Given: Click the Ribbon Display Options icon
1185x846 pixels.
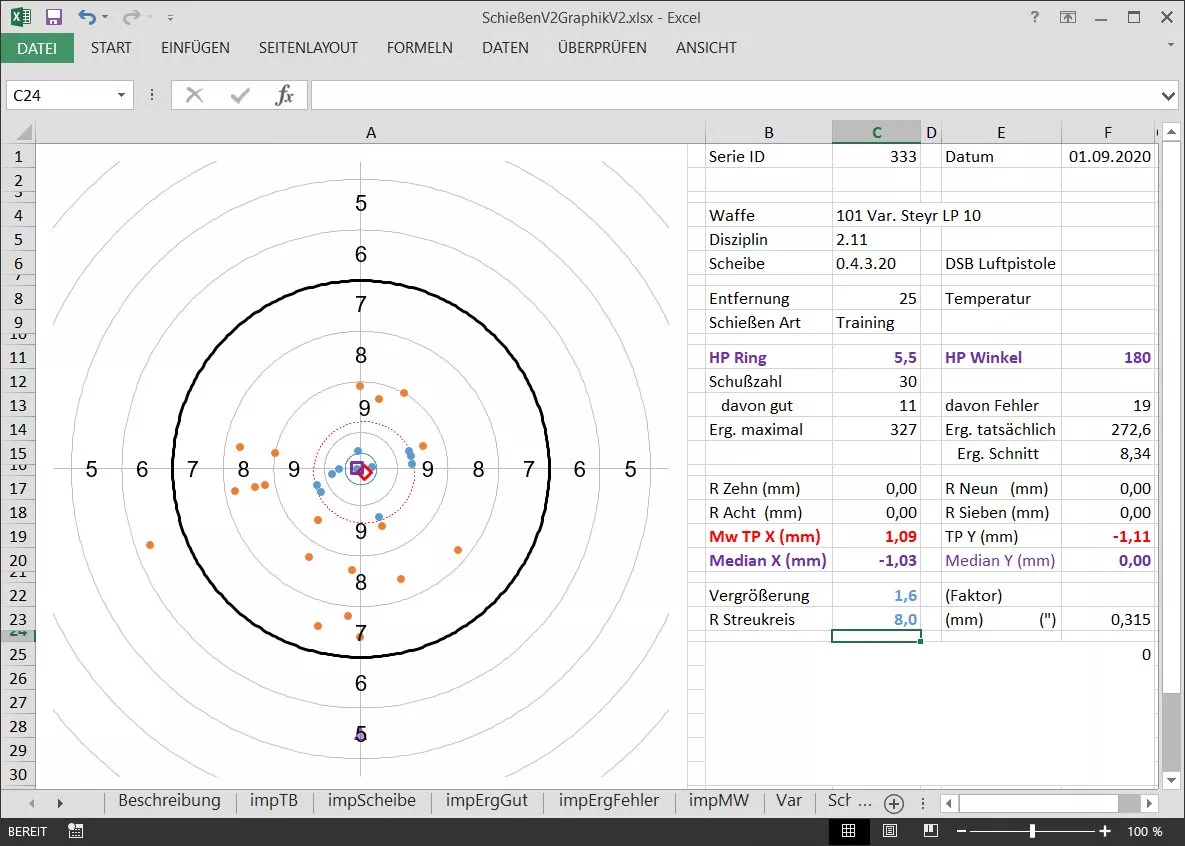Looking at the screenshot, I should (1069, 17).
